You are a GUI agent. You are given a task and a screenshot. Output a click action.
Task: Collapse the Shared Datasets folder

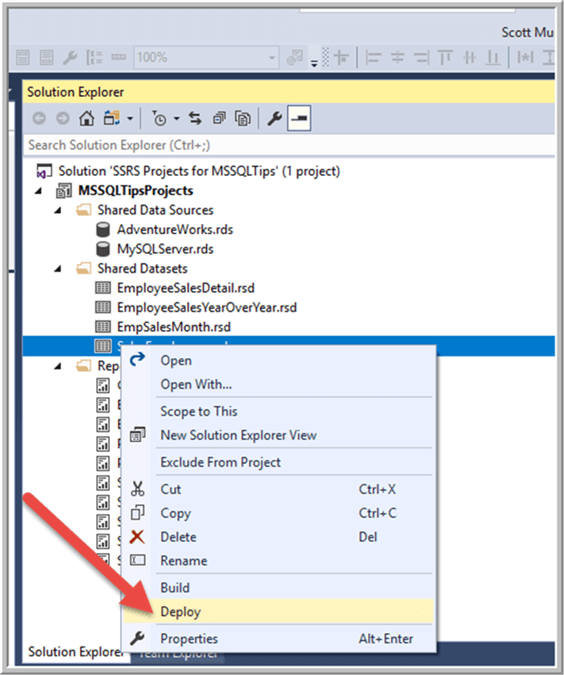[58, 269]
